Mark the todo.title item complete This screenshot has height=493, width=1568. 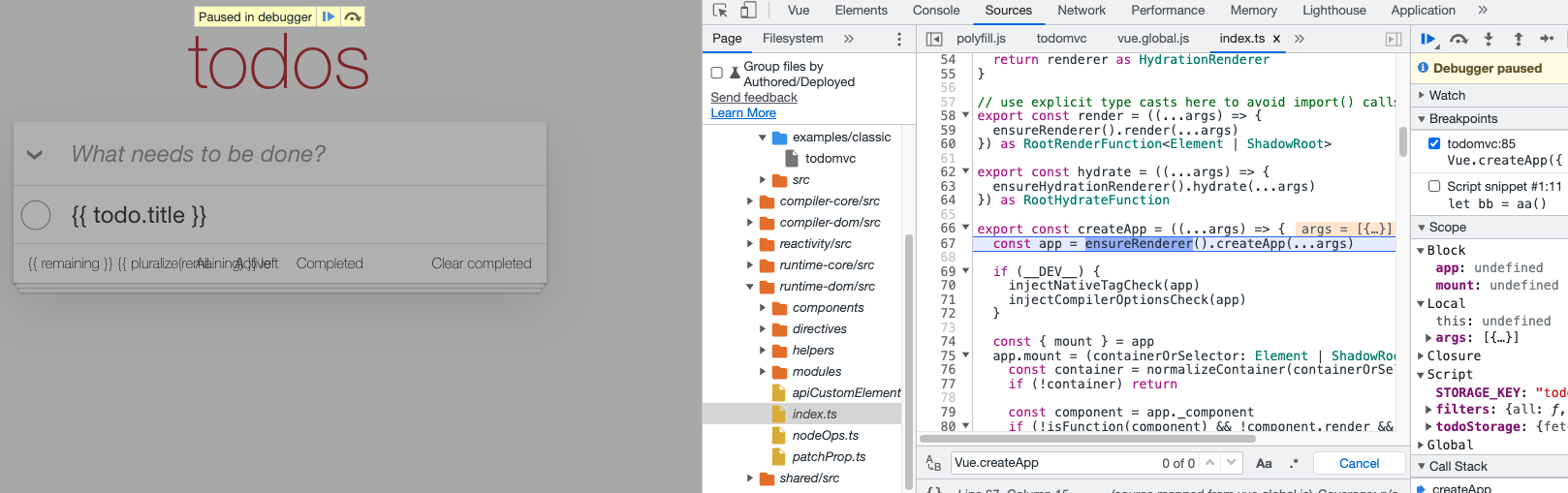pyautogui.click(x=36, y=215)
